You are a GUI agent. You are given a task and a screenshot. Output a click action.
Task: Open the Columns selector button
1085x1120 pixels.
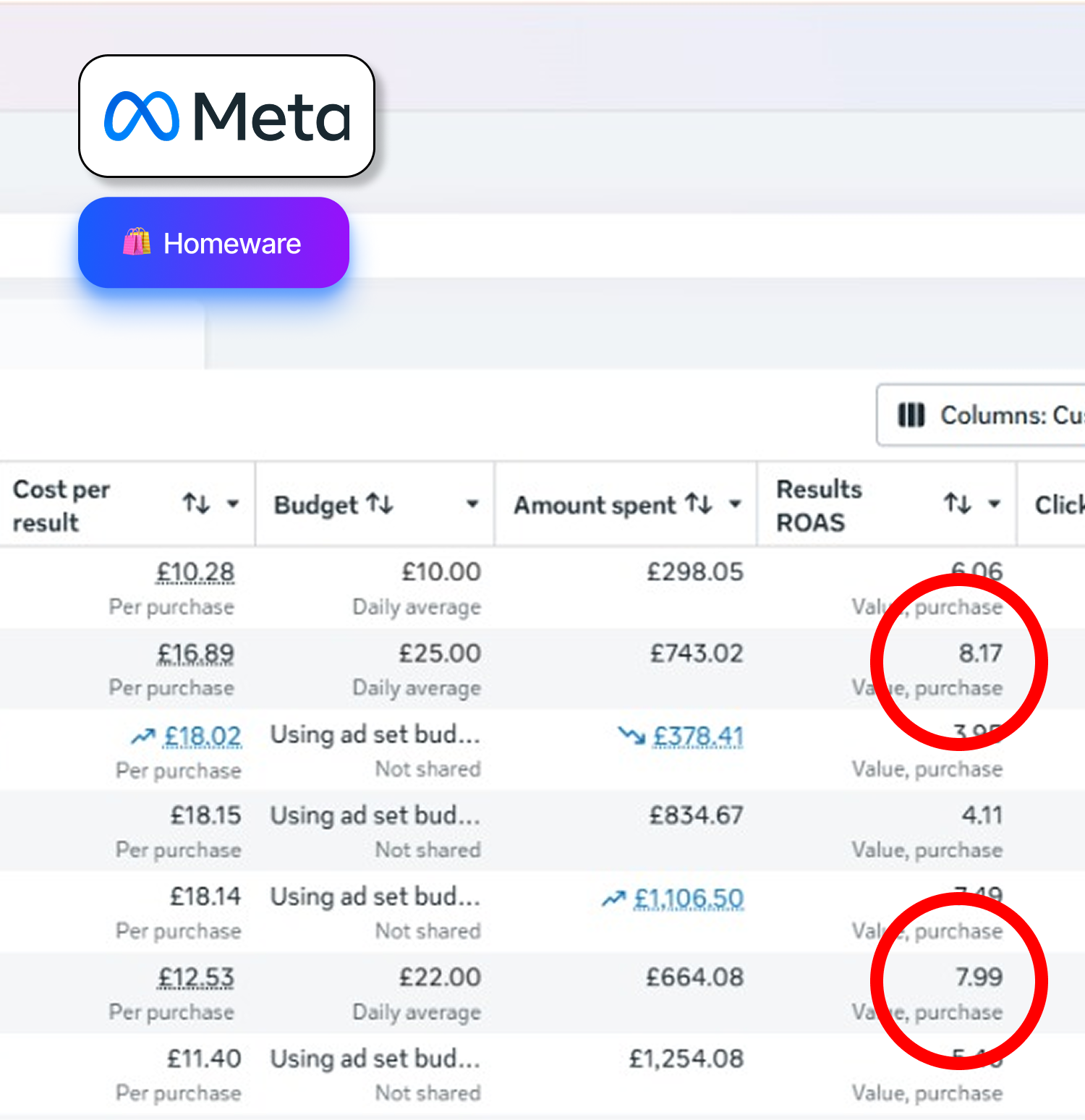point(981,415)
